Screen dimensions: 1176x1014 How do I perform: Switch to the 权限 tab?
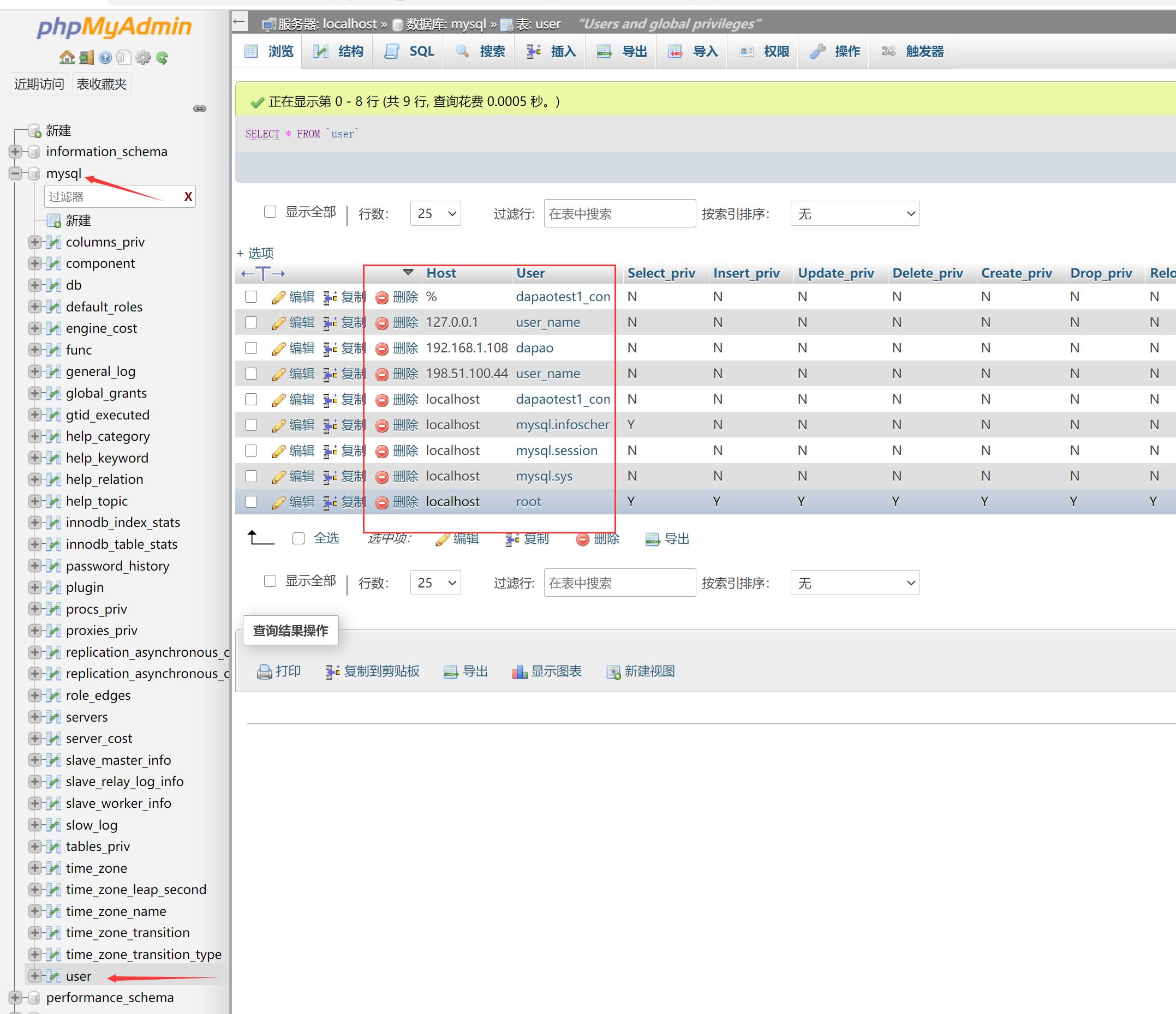[763, 52]
